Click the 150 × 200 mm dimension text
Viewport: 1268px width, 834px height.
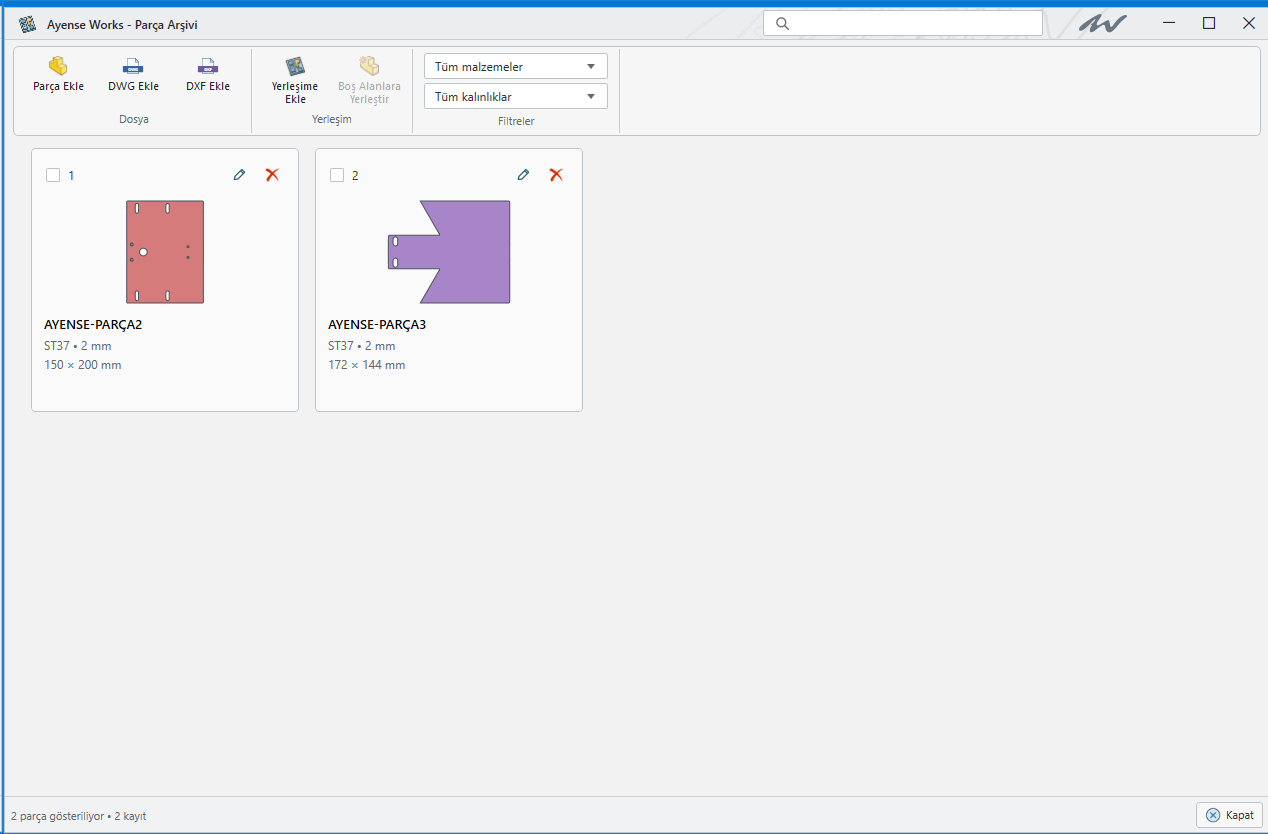[83, 365]
